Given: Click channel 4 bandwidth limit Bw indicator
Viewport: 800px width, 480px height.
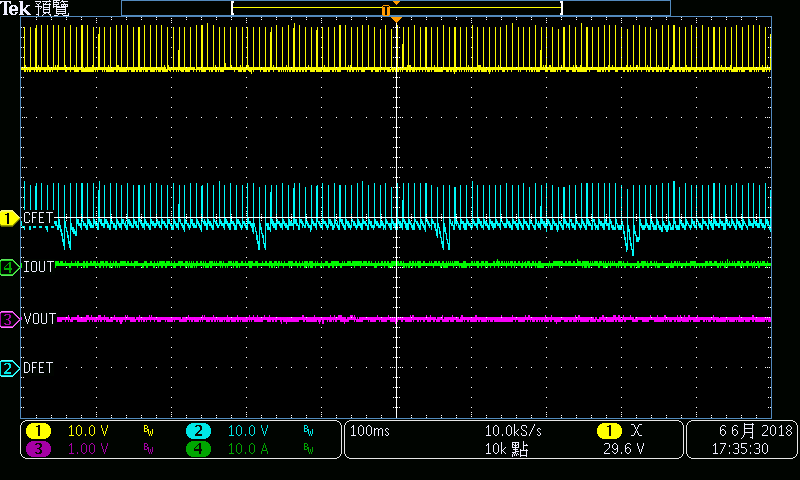Looking at the screenshot, I should [x=308, y=449].
